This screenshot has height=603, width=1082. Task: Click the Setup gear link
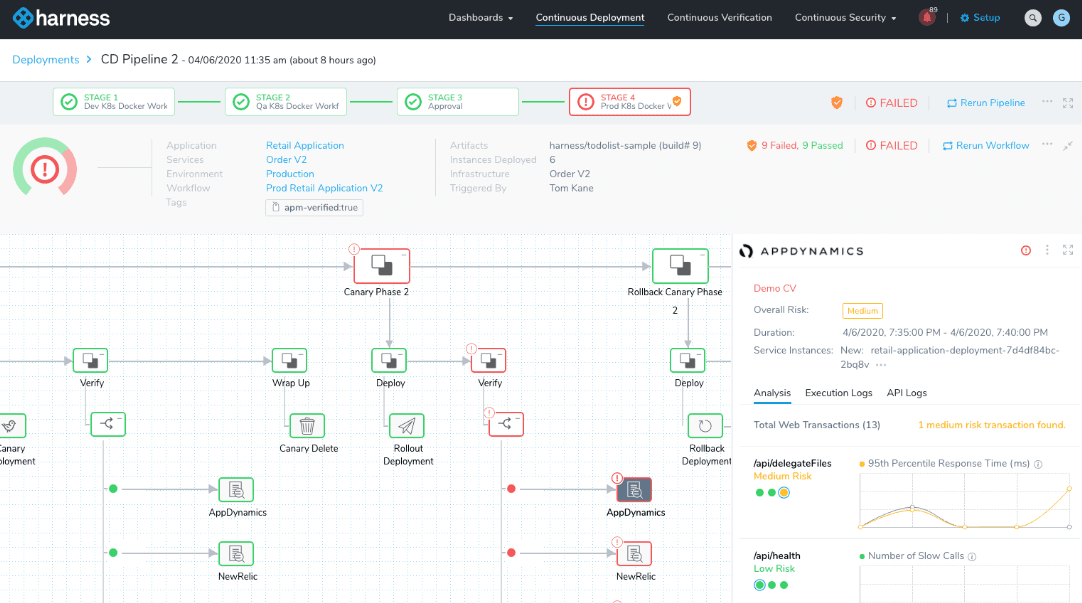point(980,18)
